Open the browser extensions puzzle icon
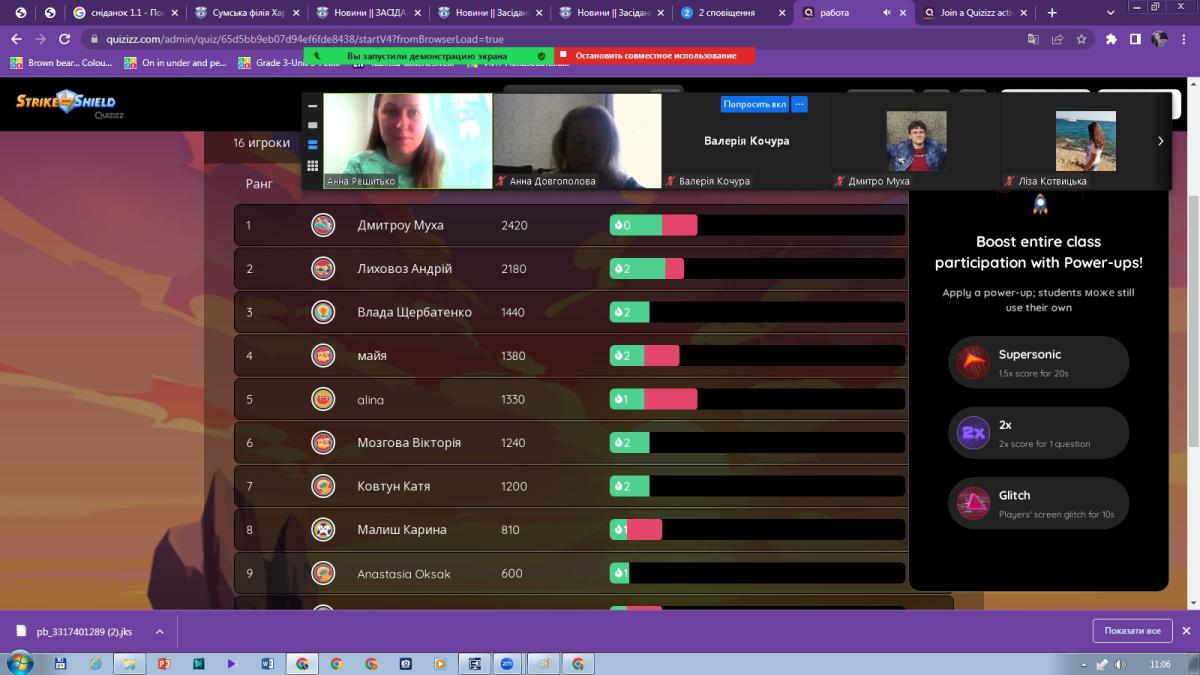The width and height of the screenshot is (1200, 675). (x=1111, y=39)
